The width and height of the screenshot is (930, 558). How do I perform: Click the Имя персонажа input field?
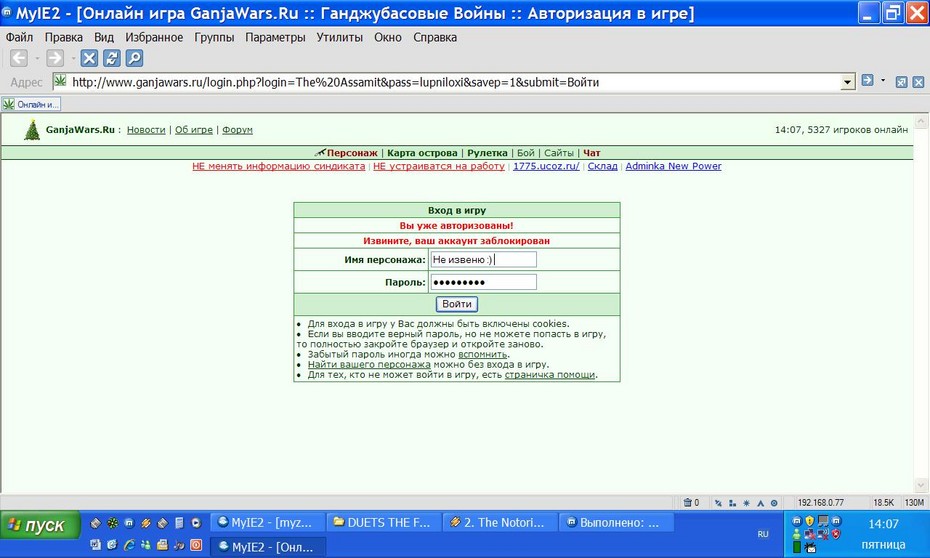[483, 259]
